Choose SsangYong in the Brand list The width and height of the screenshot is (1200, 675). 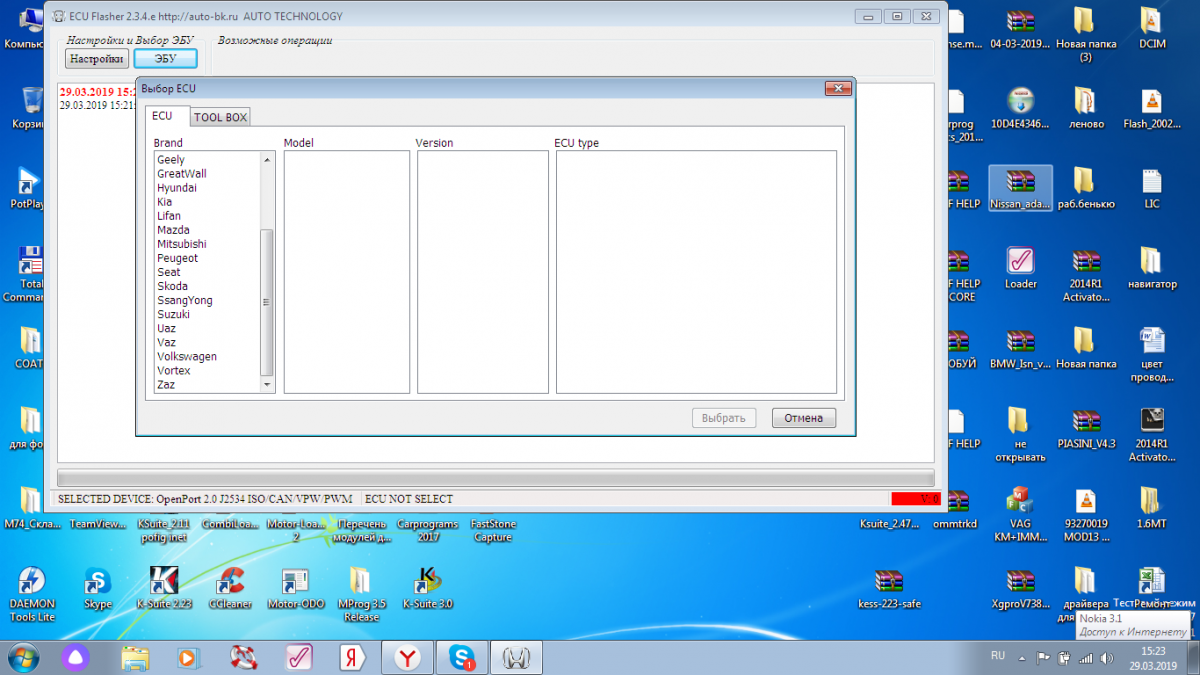click(185, 300)
